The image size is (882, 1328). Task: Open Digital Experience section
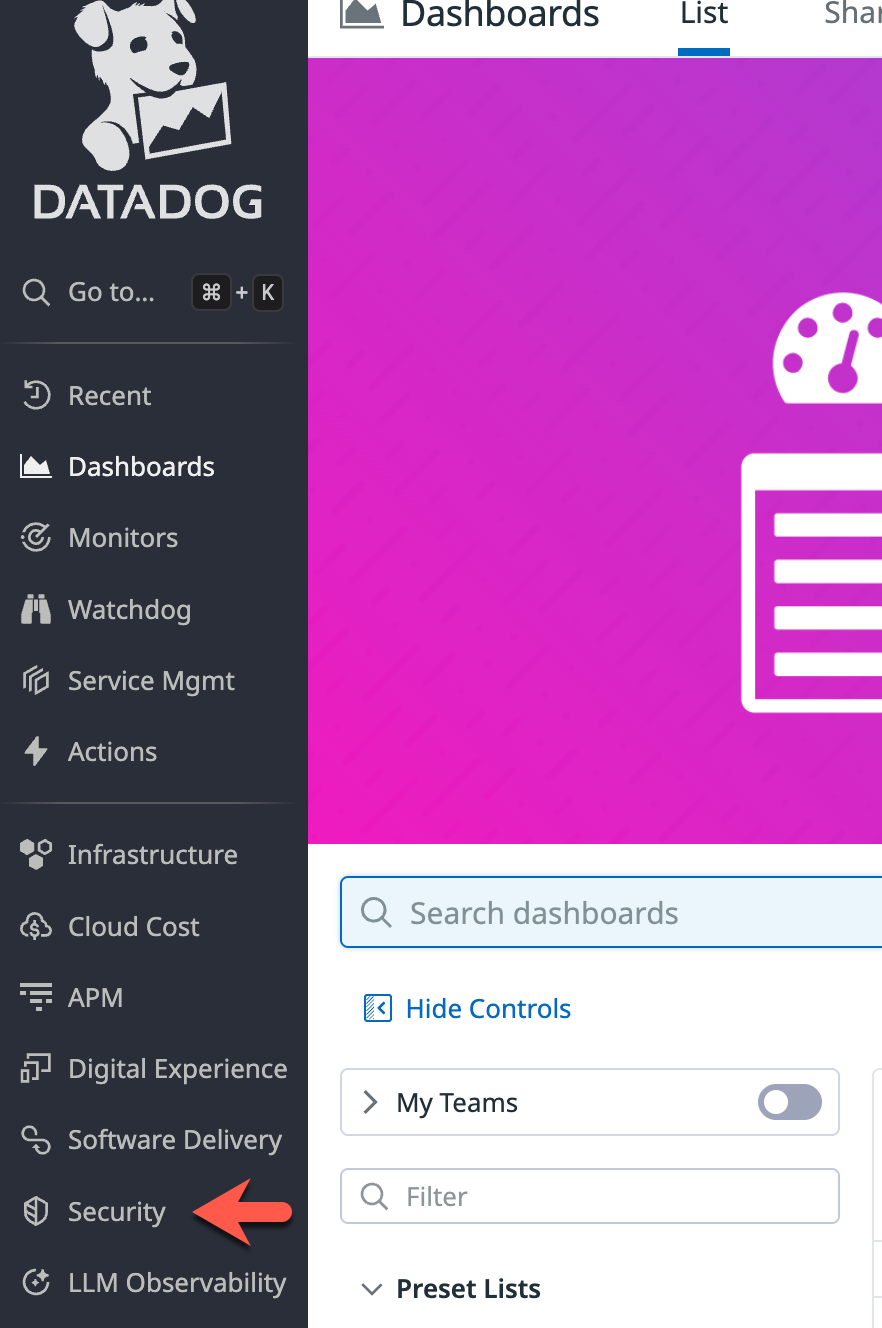(177, 1069)
